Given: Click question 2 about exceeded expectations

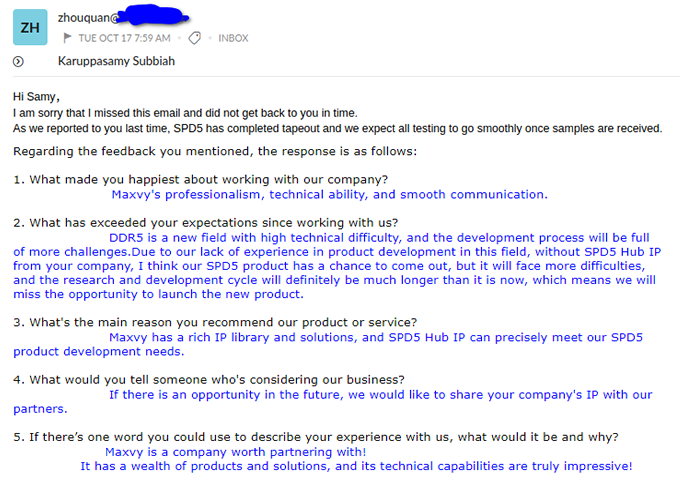Looking at the screenshot, I should 206,223.
